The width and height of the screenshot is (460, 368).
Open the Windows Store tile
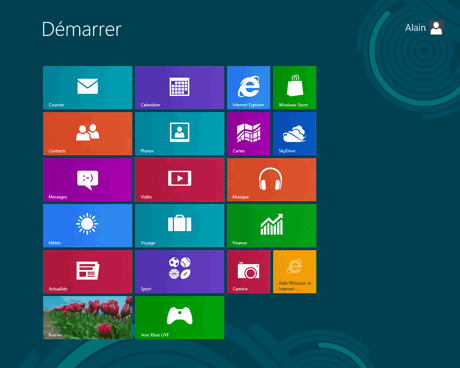click(295, 88)
